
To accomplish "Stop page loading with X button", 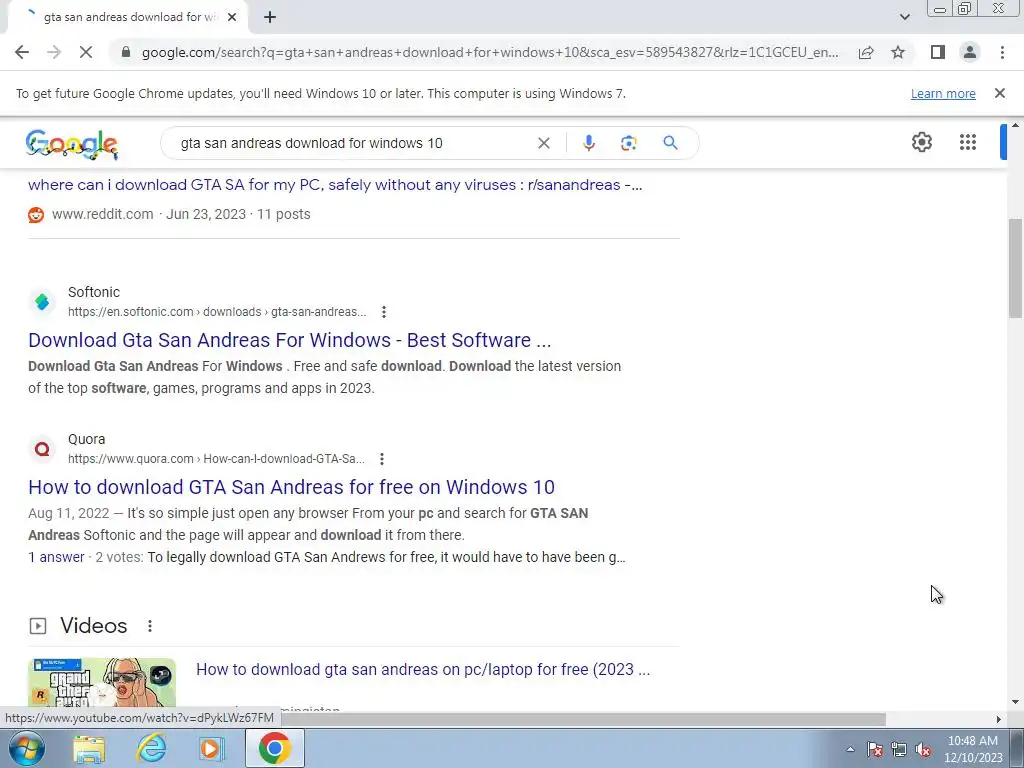I will (86, 52).
